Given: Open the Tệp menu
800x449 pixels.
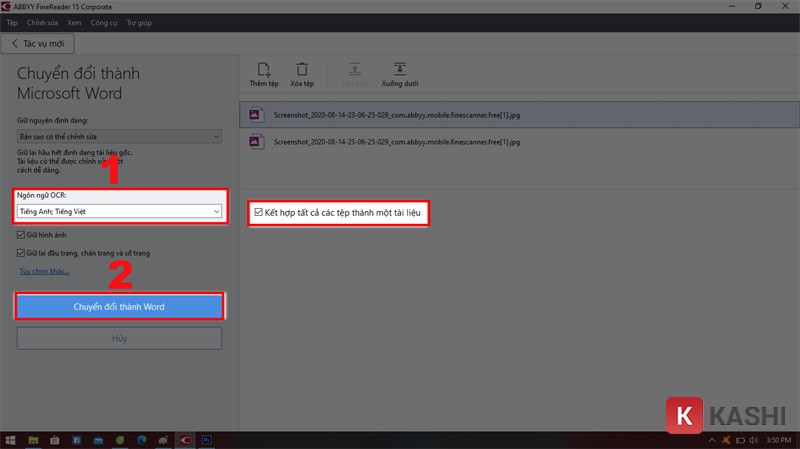Looking at the screenshot, I should [12, 22].
